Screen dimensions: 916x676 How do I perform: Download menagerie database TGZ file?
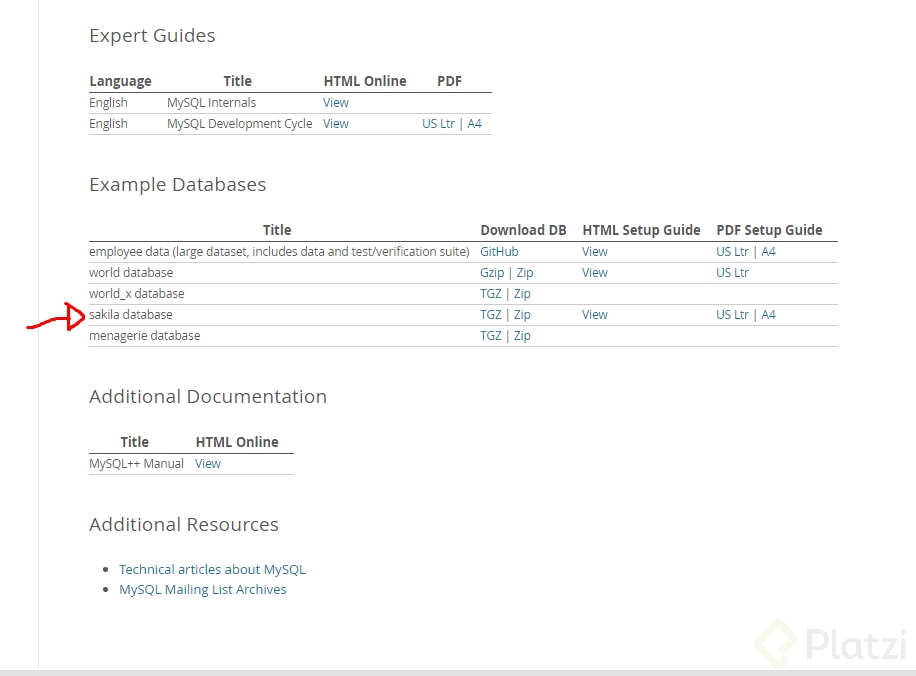pos(491,336)
